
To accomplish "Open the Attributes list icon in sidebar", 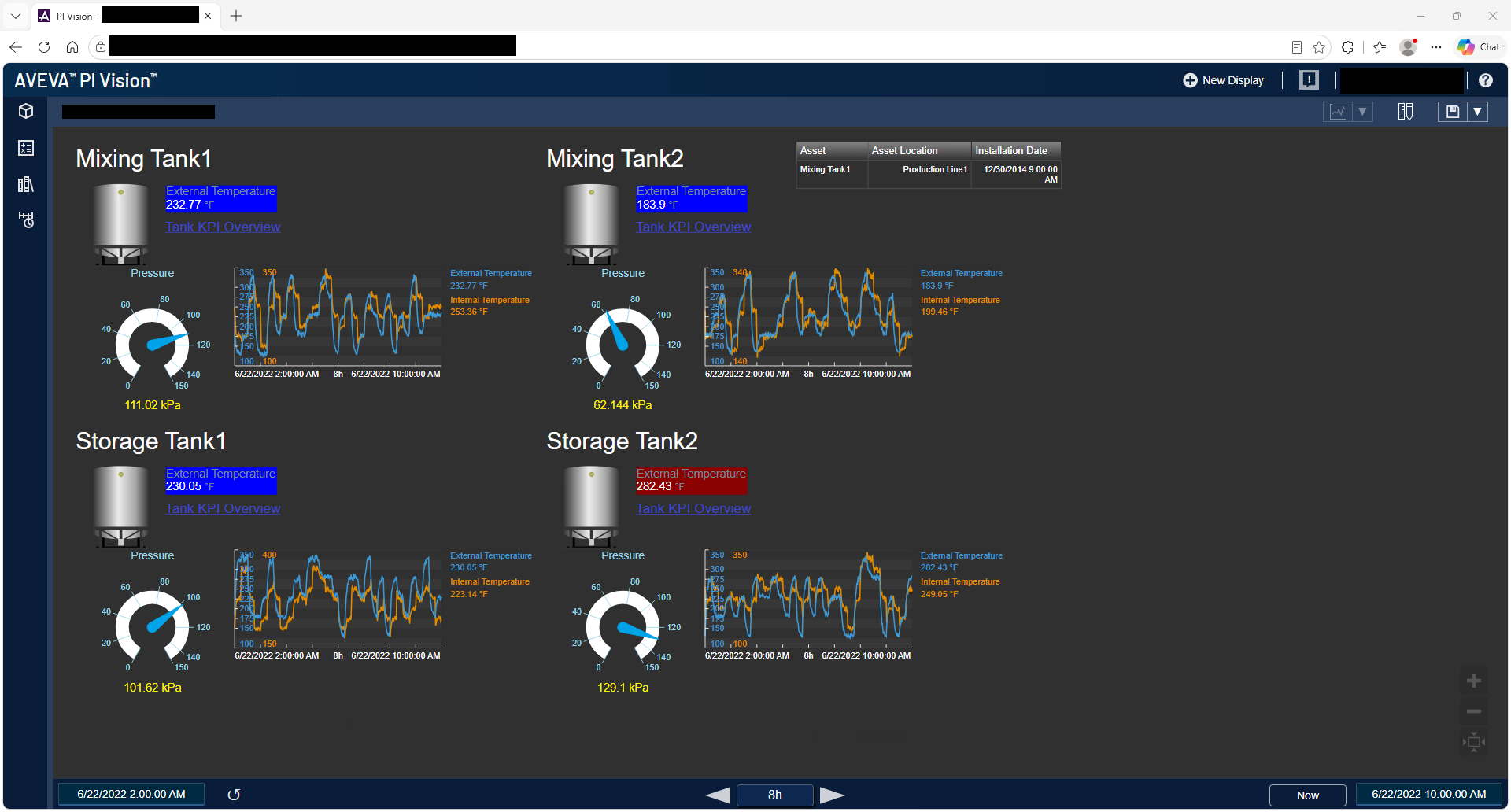I will pos(26,148).
